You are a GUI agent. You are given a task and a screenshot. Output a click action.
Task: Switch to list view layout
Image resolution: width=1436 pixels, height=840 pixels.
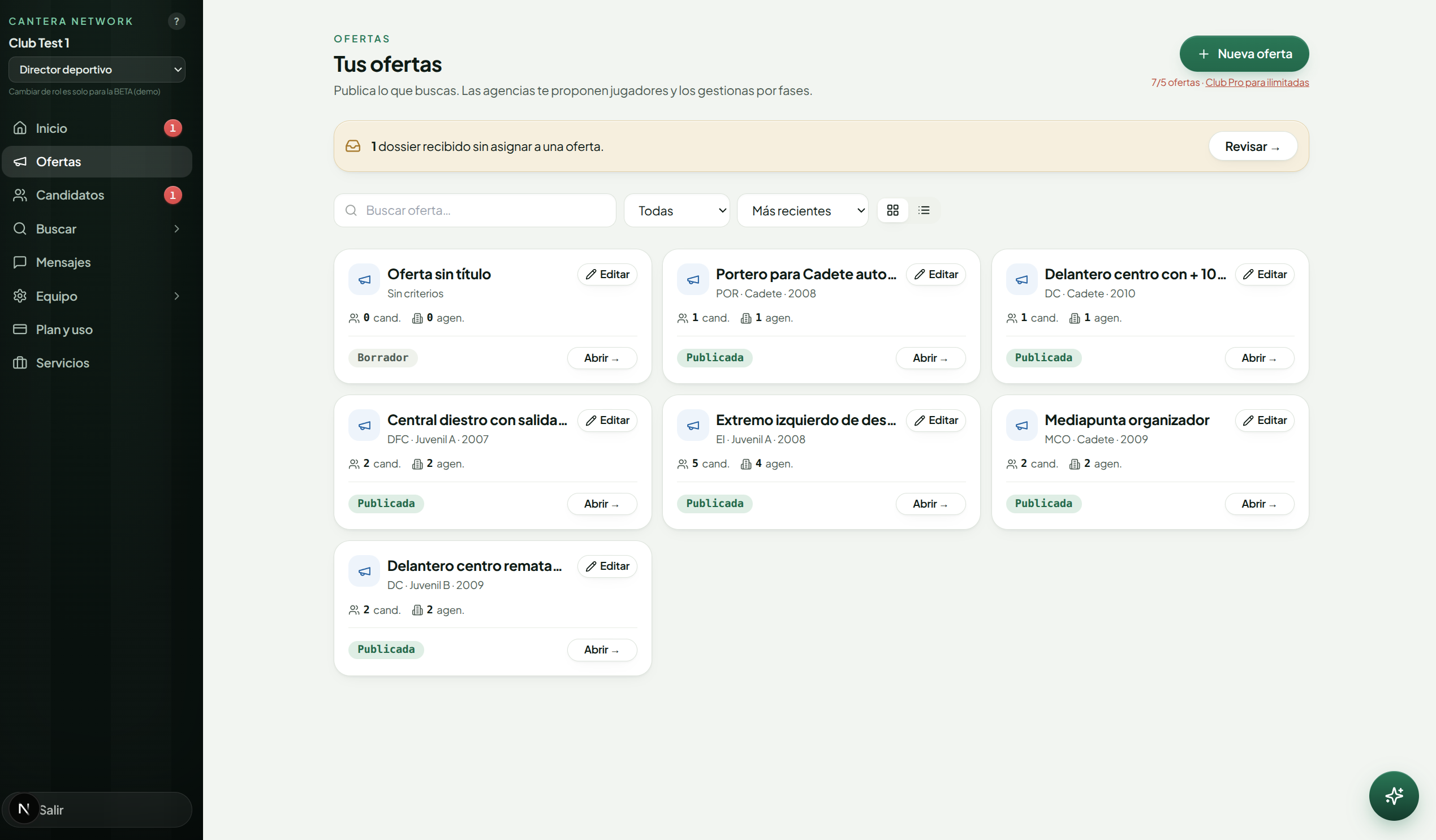pyautogui.click(x=923, y=210)
